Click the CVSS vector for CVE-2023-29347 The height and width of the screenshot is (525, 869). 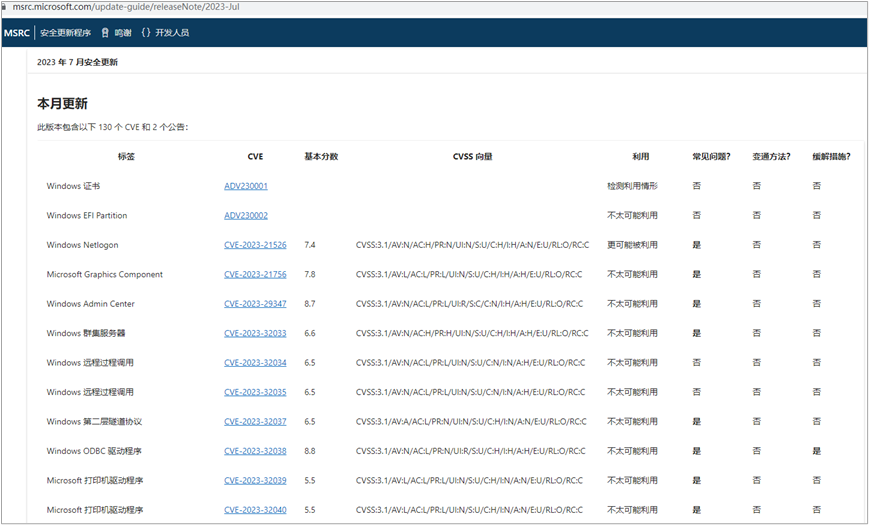(469, 304)
